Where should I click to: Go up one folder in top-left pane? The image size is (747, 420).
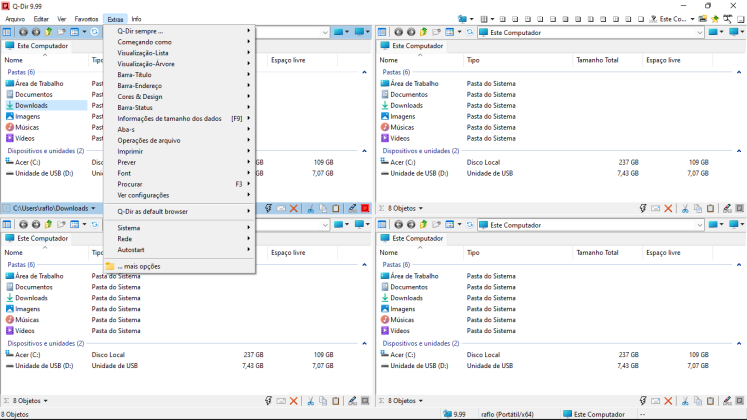tap(49, 32)
